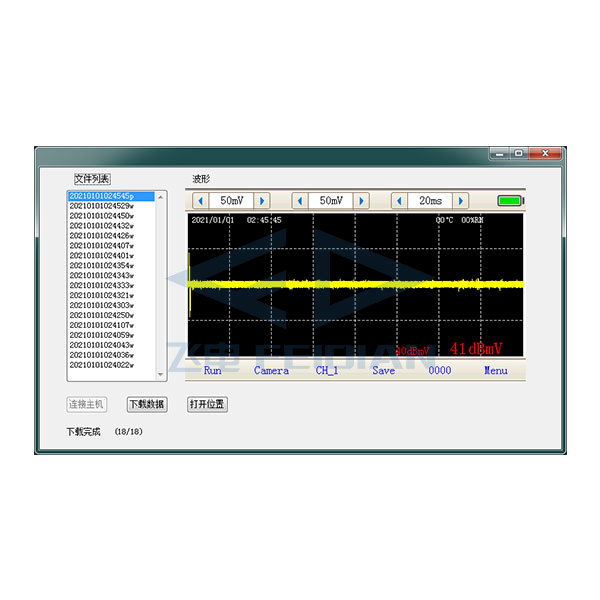Select CH_1 channel menu item

pyautogui.click(x=327, y=370)
